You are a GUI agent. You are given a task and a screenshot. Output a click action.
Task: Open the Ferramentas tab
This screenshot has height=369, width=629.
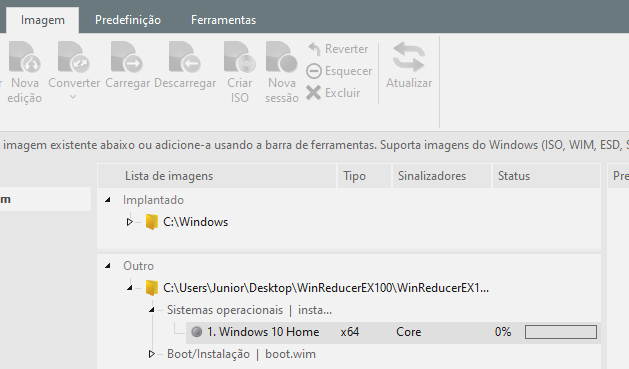coord(223,20)
